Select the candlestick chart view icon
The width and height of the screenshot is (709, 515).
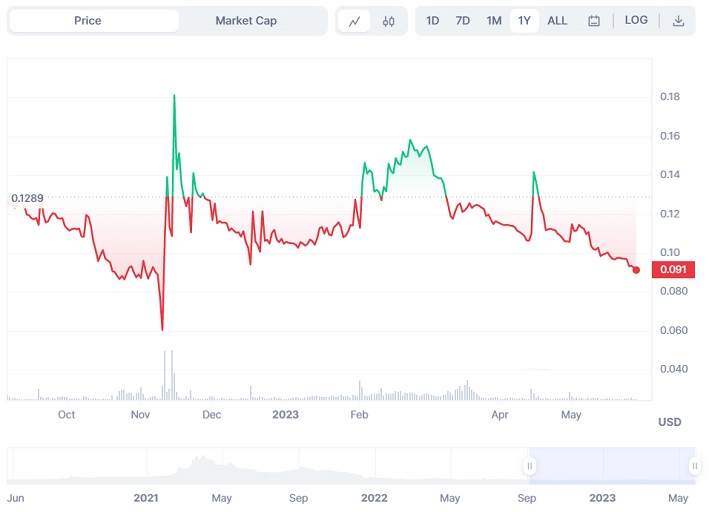tap(388, 21)
